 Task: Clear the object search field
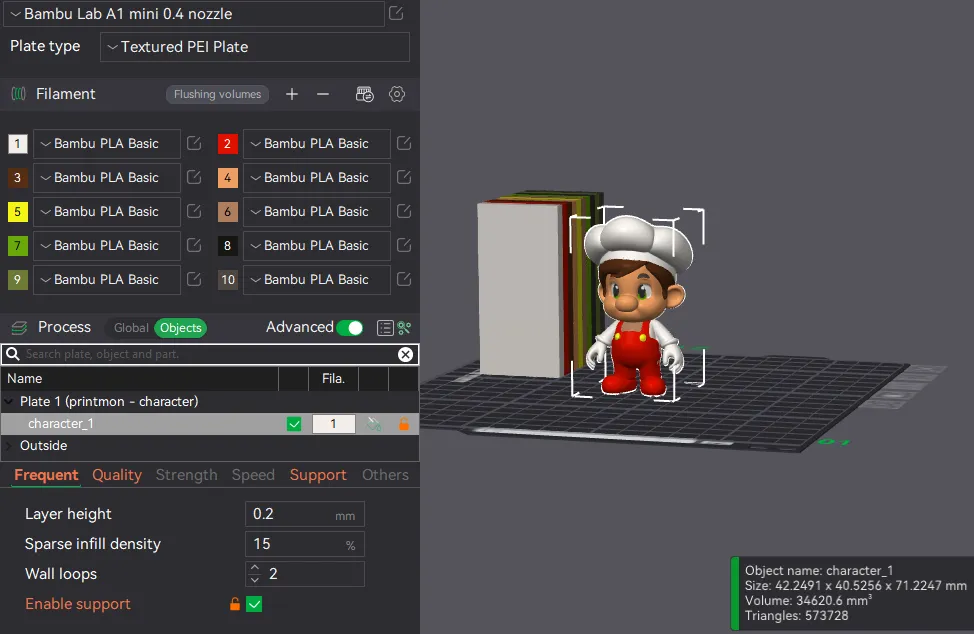[405, 354]
